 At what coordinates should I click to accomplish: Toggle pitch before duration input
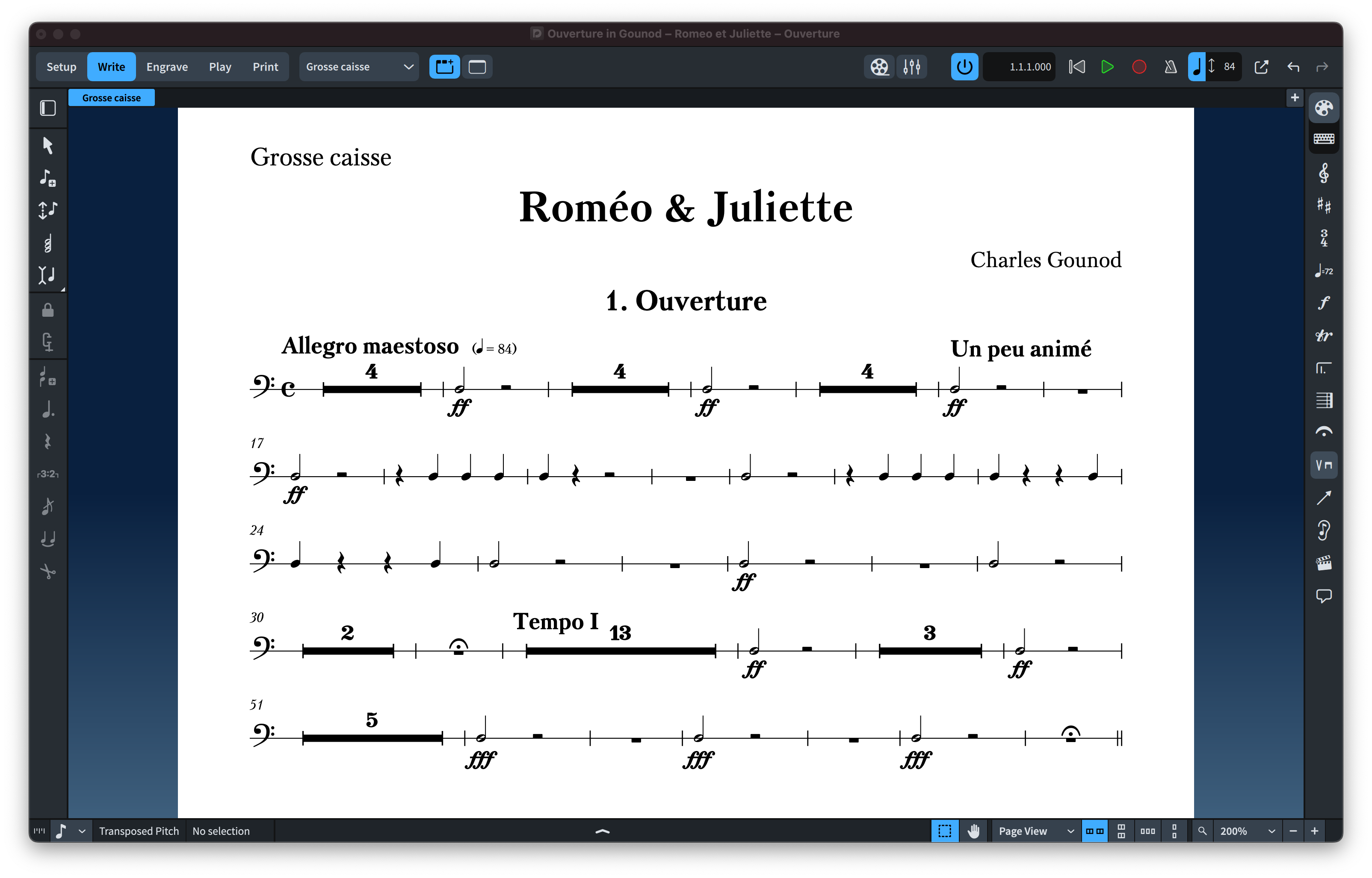[48, 210]
